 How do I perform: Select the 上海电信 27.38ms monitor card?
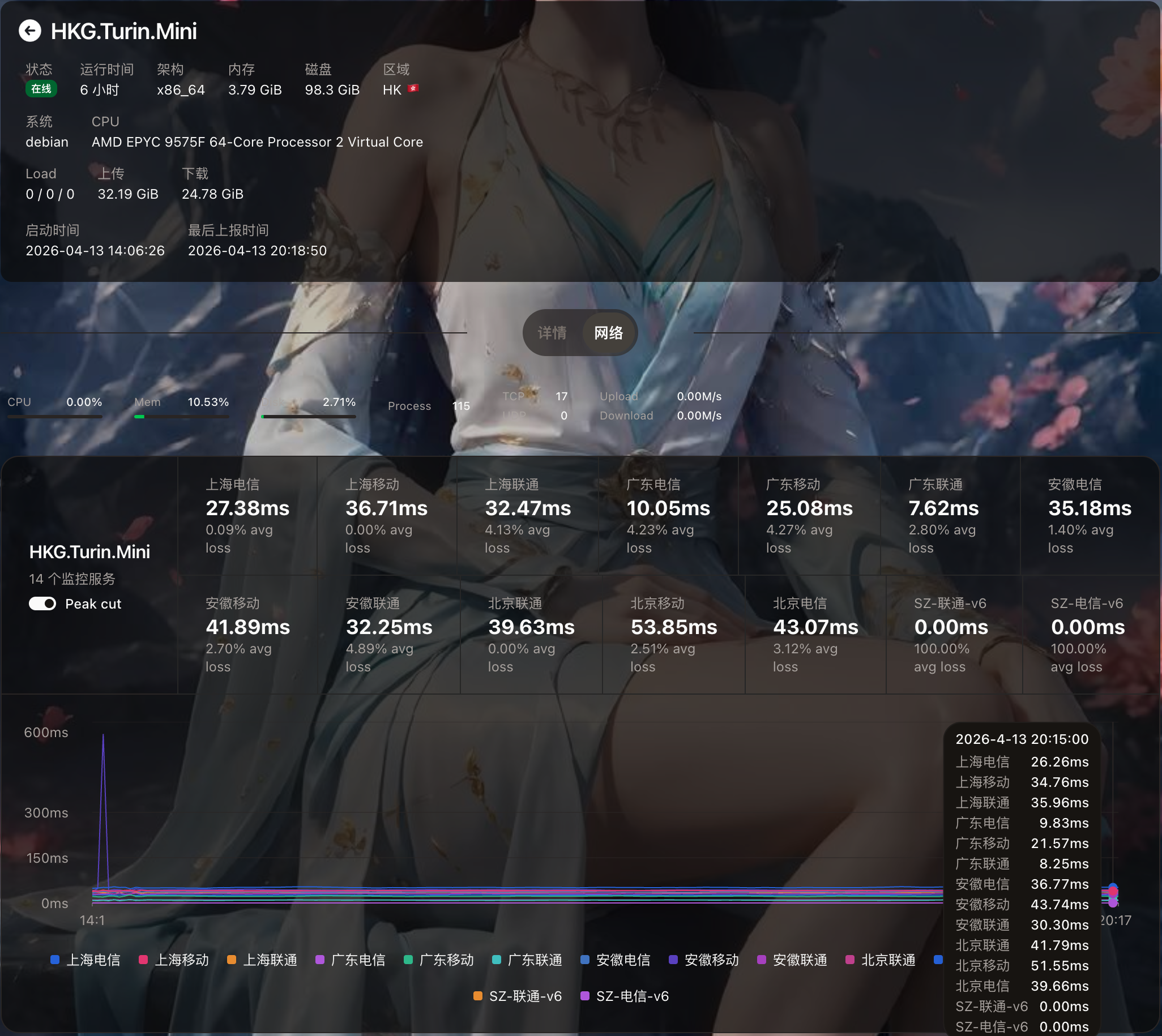247,516
